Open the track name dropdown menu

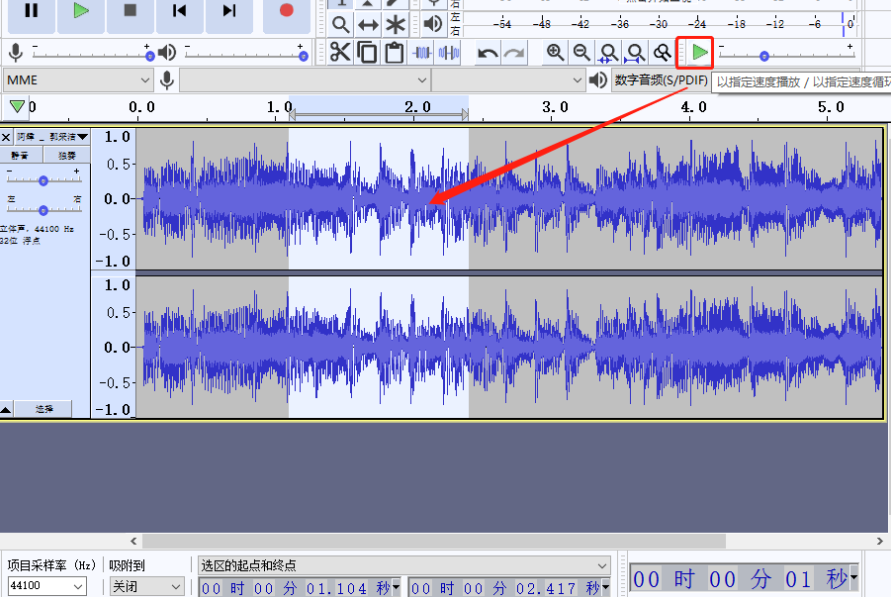pos(52,137)
